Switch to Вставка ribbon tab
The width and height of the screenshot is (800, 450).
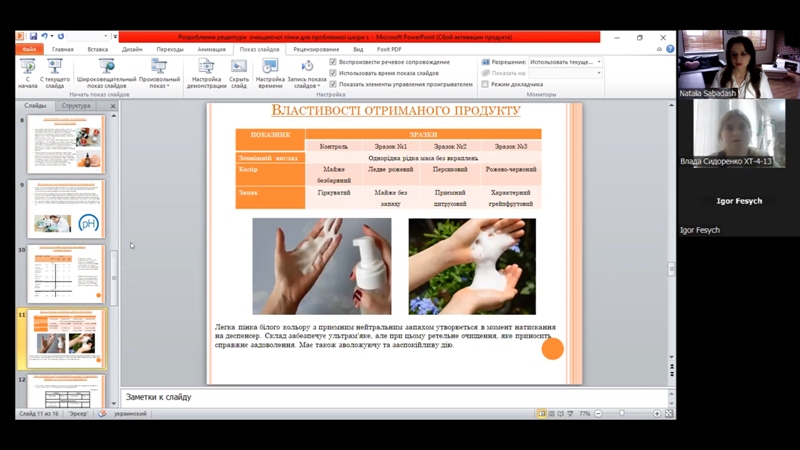pyautogui.click(x=97, y=49)
